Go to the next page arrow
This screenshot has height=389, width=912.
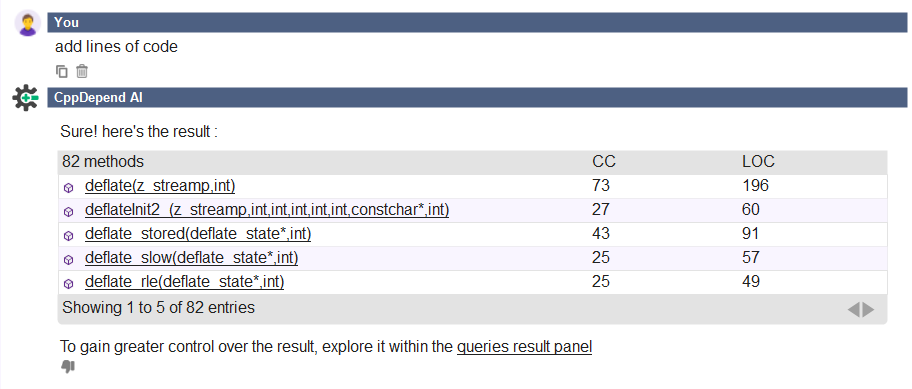(868, 309)
